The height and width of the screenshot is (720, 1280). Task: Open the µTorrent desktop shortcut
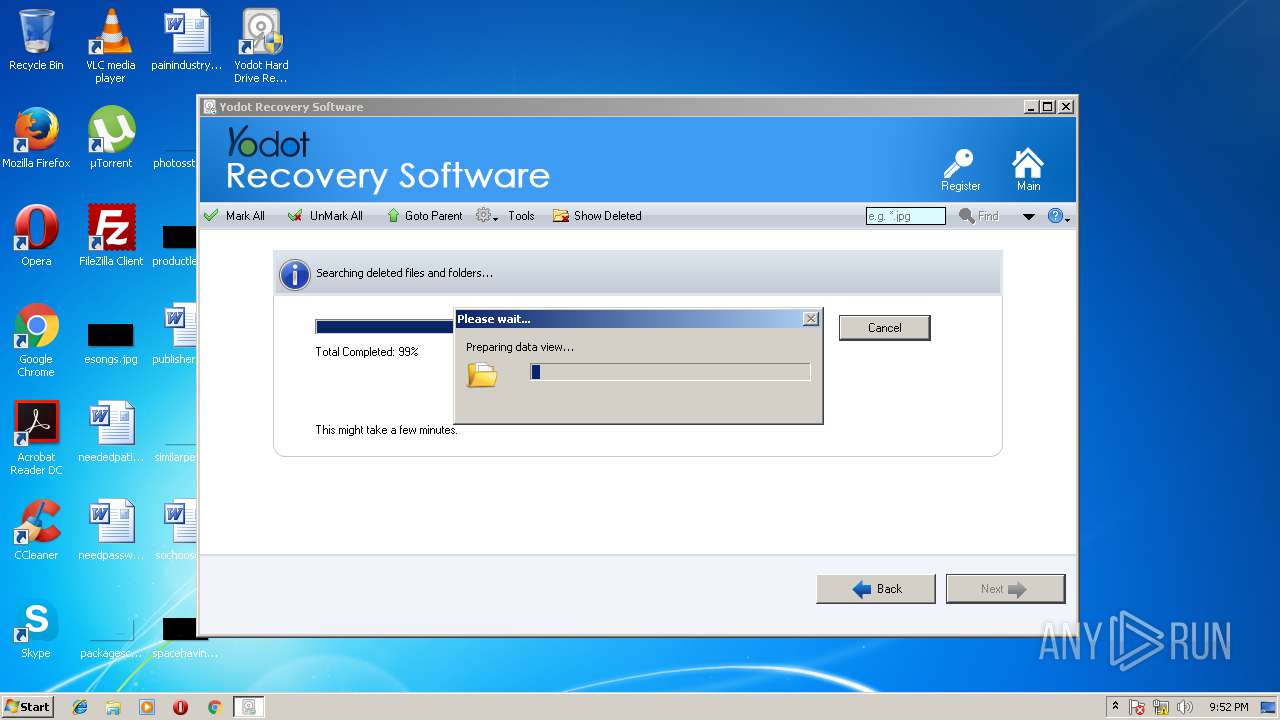pyautogui.click(x=110, y=138)
